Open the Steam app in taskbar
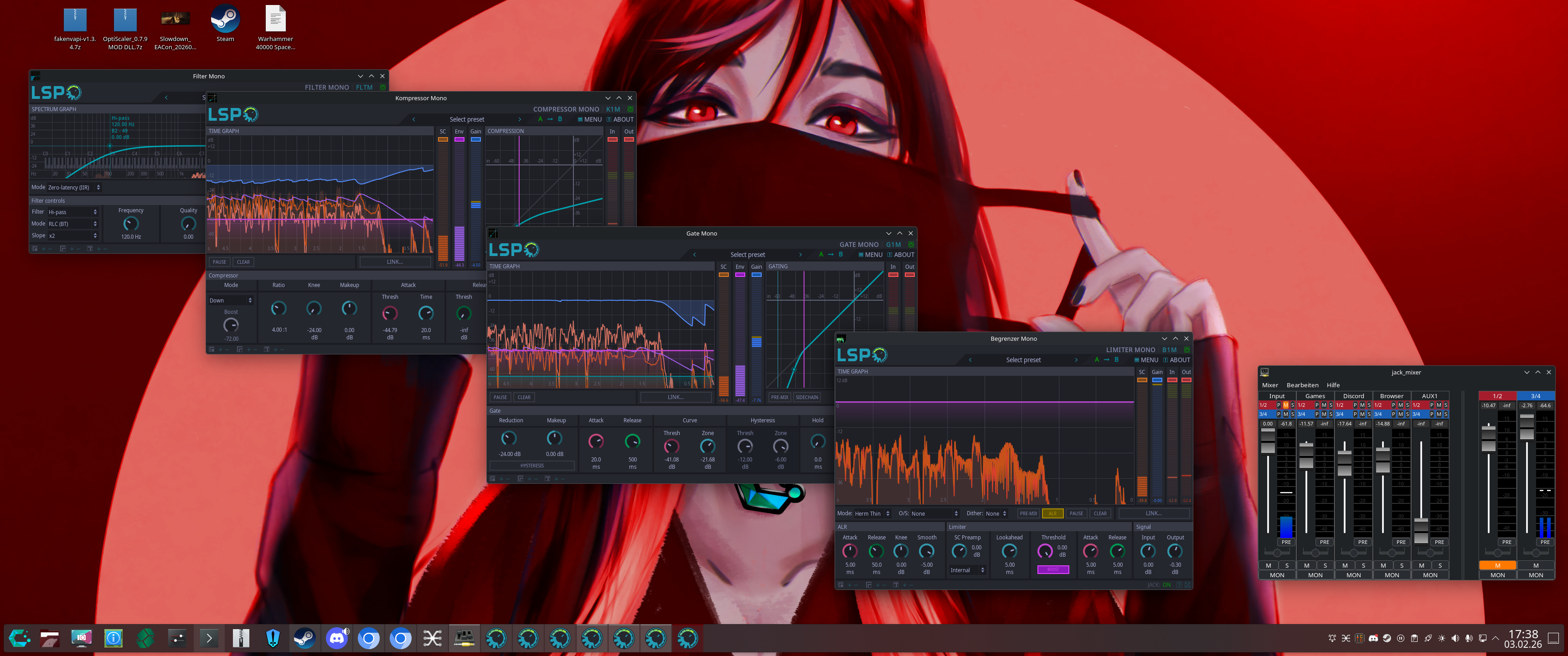 pyautogui.click(x=304, y=638)
